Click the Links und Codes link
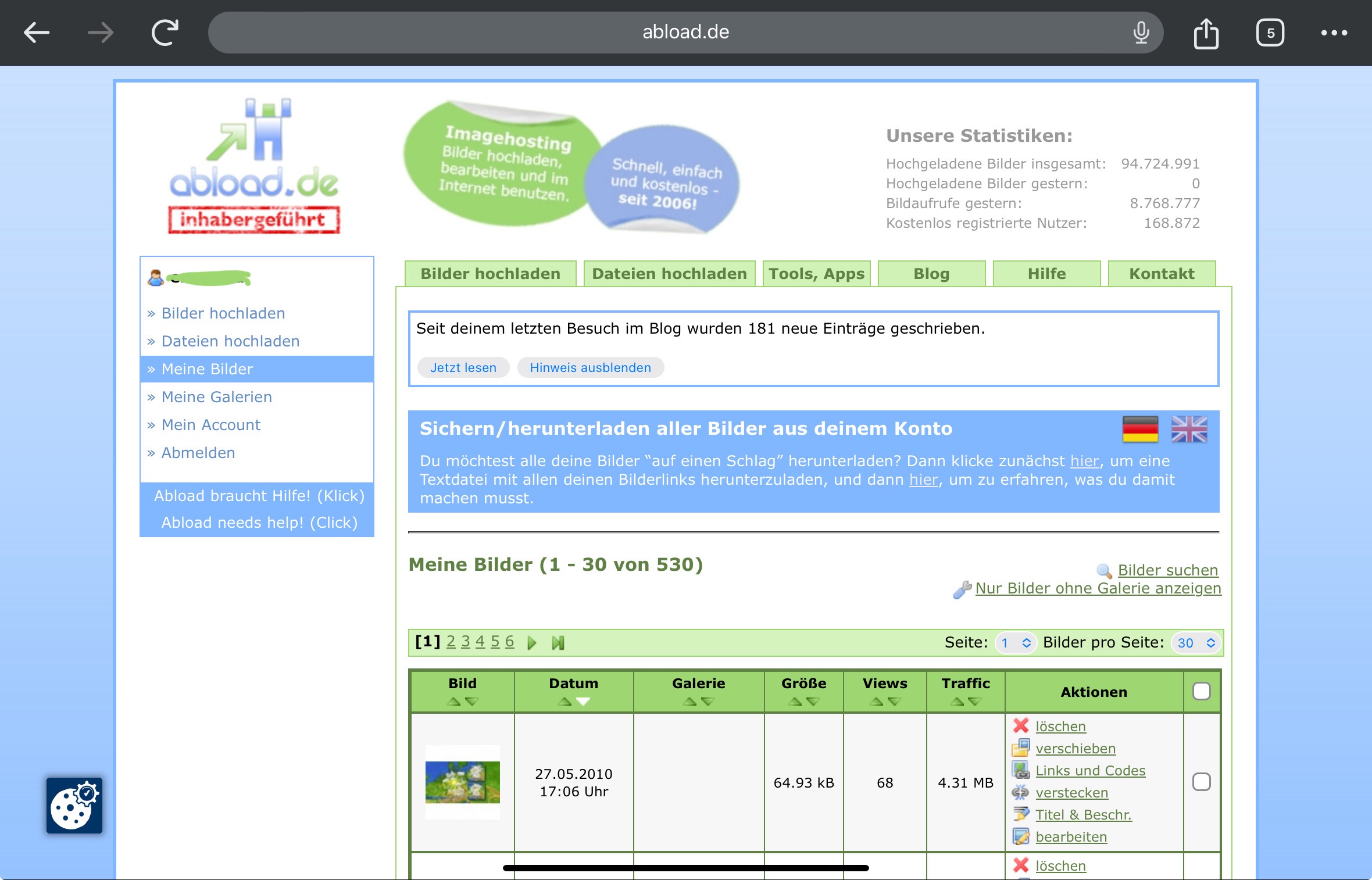1372x880 pixels. click(x=1090, y=770)
